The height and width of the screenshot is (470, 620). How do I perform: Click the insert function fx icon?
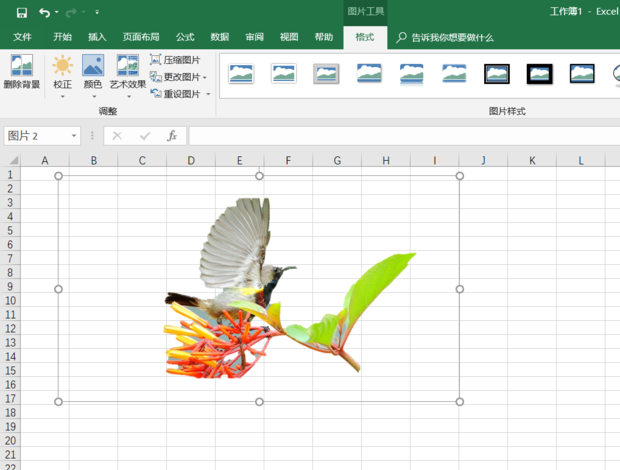pyautogui.click(x=172, y=136)
